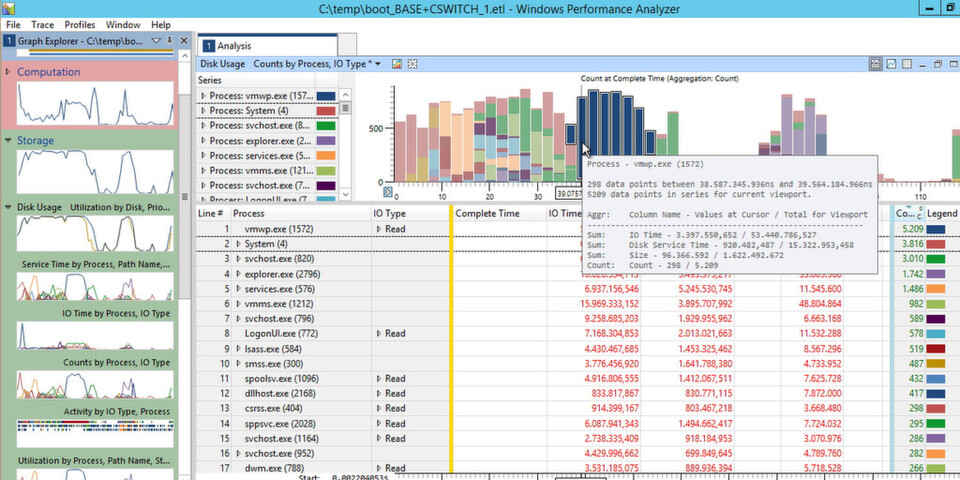Toggle legend swatch for LogonUI.exe count 578
Screen dimensions: 960x480
pyautogui.click(x=936, y=334)
